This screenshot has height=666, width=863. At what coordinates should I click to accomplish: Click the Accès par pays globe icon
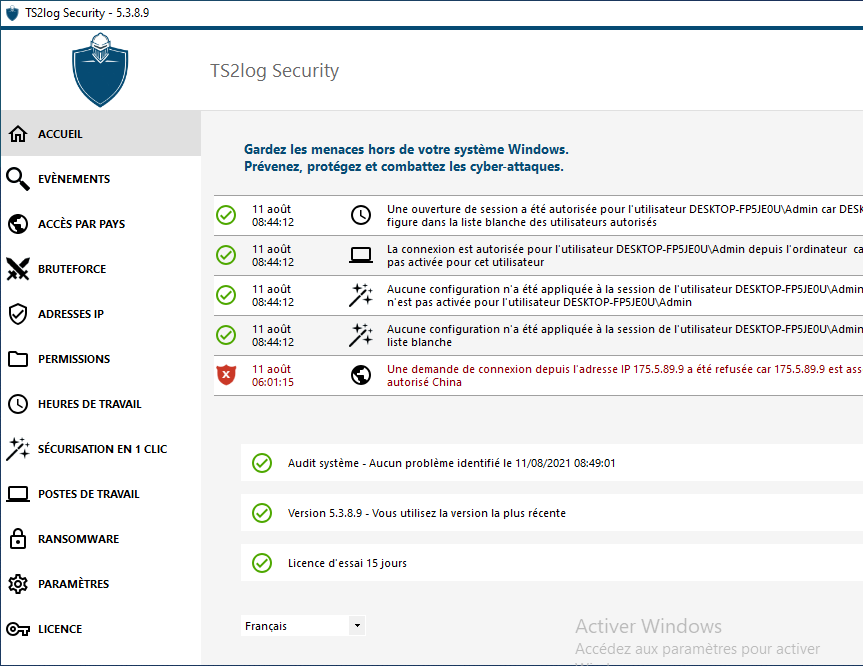click(x=18, y=224)
